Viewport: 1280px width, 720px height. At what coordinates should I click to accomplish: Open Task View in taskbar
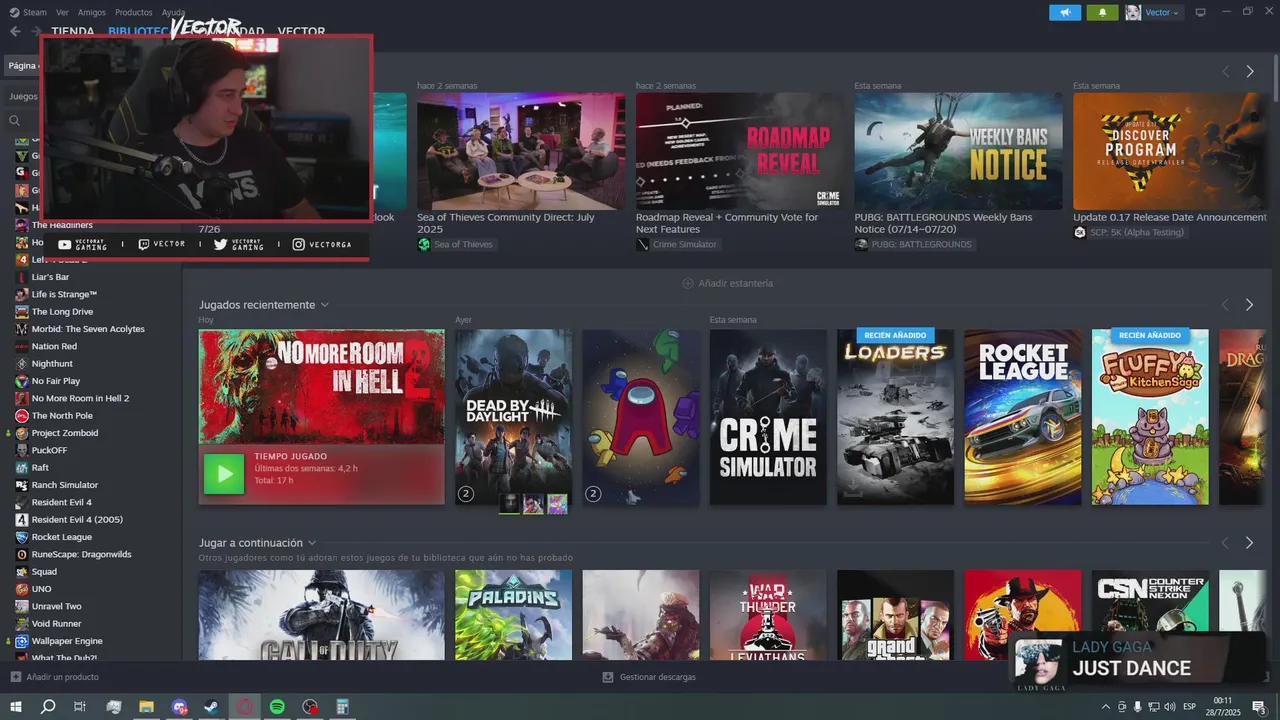point(80,707)
